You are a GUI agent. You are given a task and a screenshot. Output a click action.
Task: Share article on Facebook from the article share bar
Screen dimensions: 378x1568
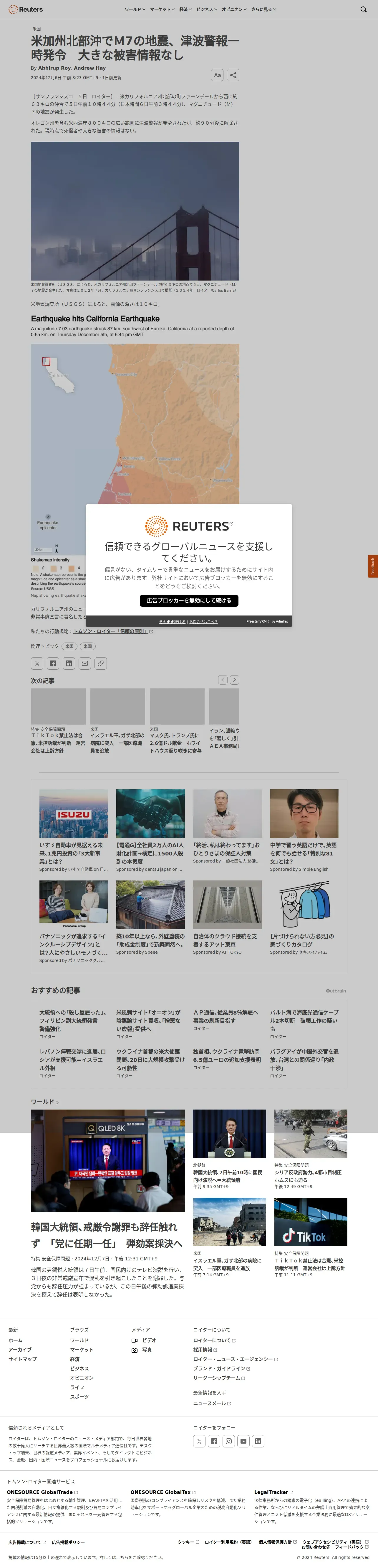tap(53, 663)
